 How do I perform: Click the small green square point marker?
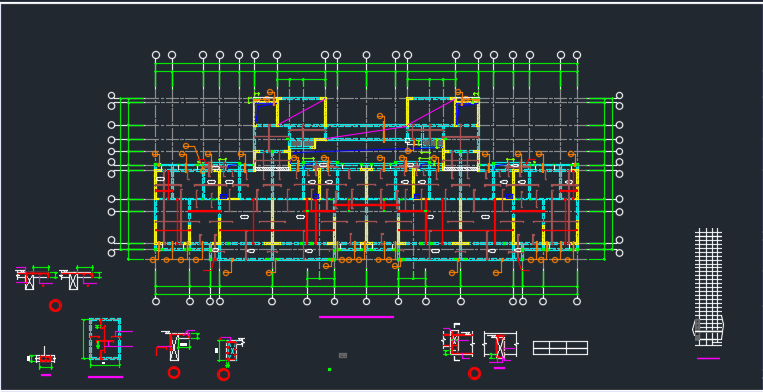tap(329, 370)
